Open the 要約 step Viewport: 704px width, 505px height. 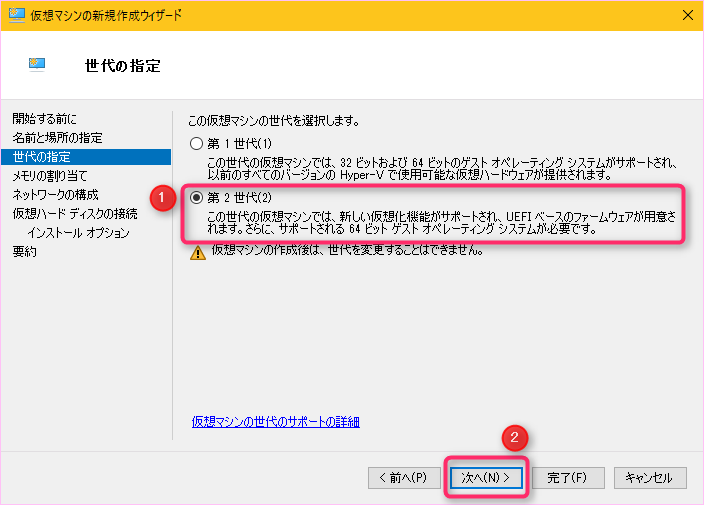click(x=24, y=252)
